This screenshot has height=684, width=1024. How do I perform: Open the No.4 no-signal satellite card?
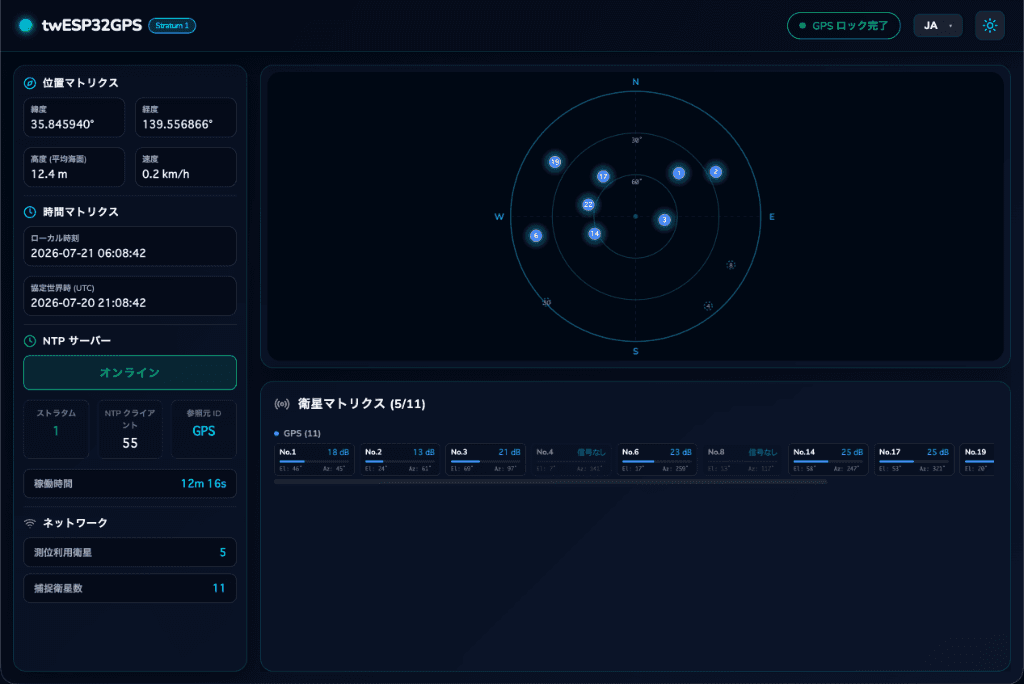point(571,460)
